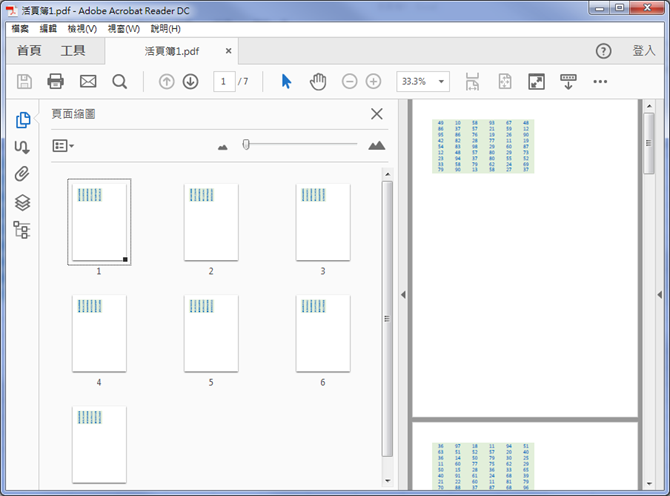The width and height of the screenshot is (670, 496).
Task: Zoom in with plus button
Action: coord(373,81)
